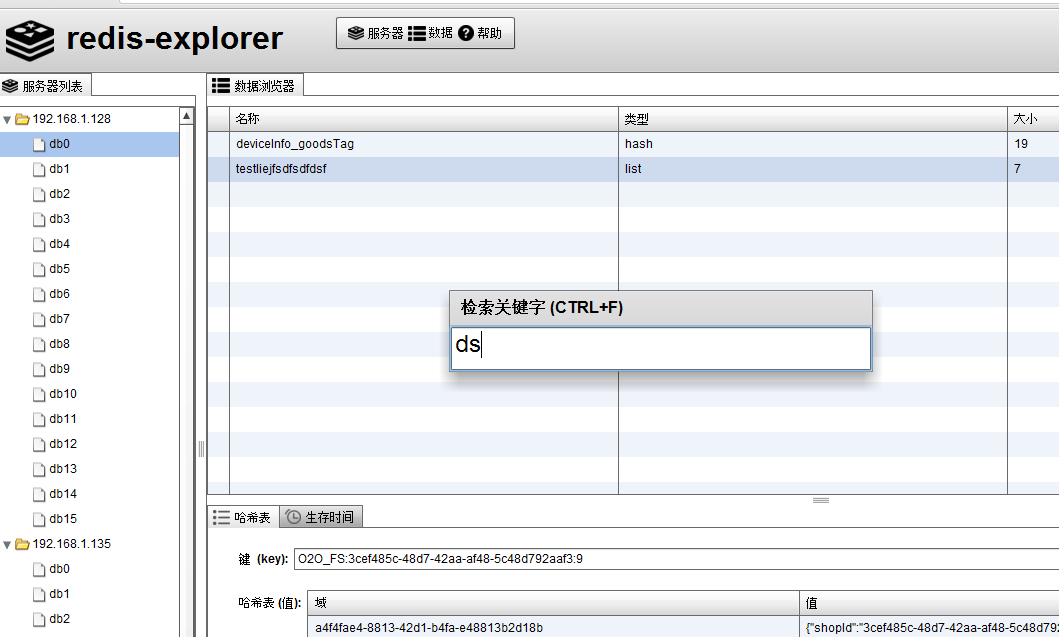Click the horizontal splitter handle above 哈希表

click(x=821, y=501)
